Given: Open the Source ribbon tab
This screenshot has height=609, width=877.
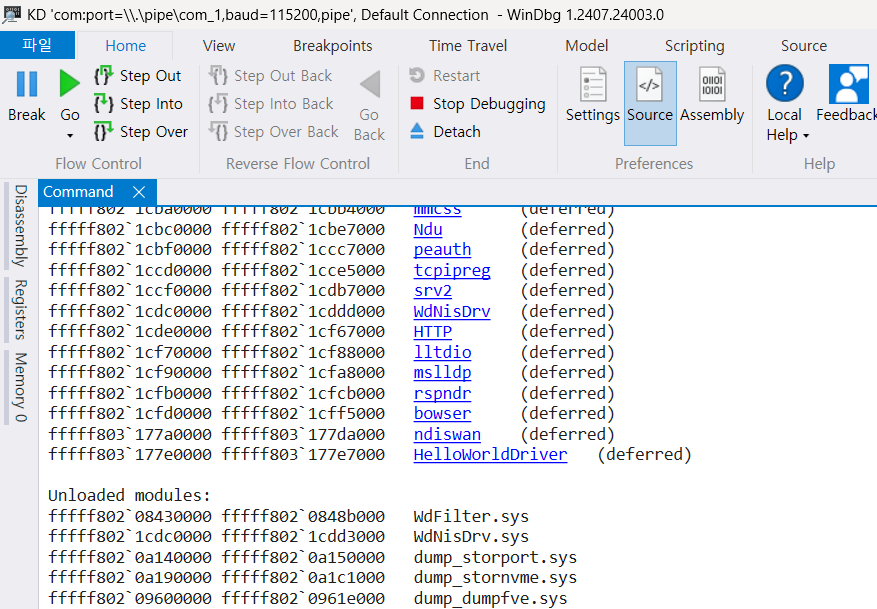Looking at the screenshot, I should click(804, 45).
